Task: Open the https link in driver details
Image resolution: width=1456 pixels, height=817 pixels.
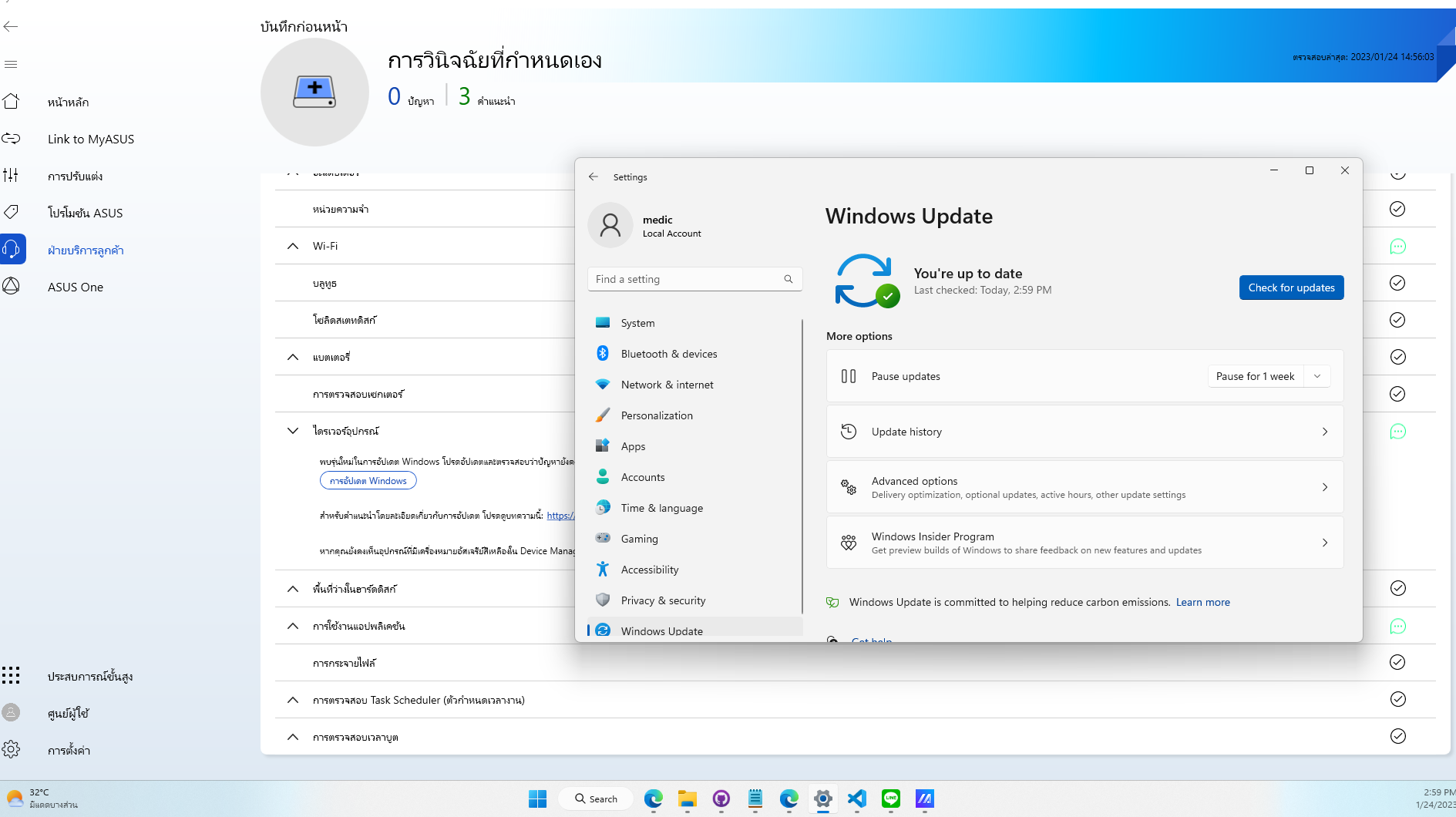Action: (560, 516)
